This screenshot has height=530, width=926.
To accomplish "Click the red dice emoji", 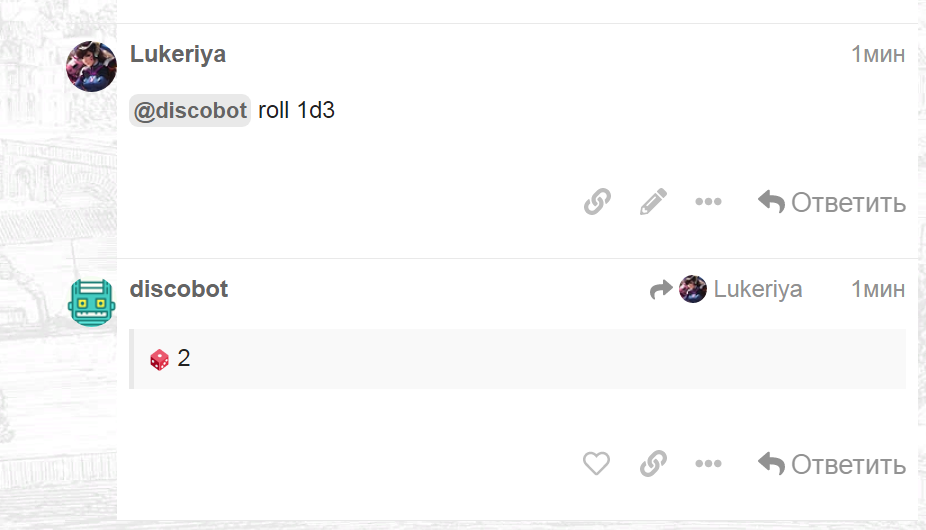I will (x=159, y=359).
